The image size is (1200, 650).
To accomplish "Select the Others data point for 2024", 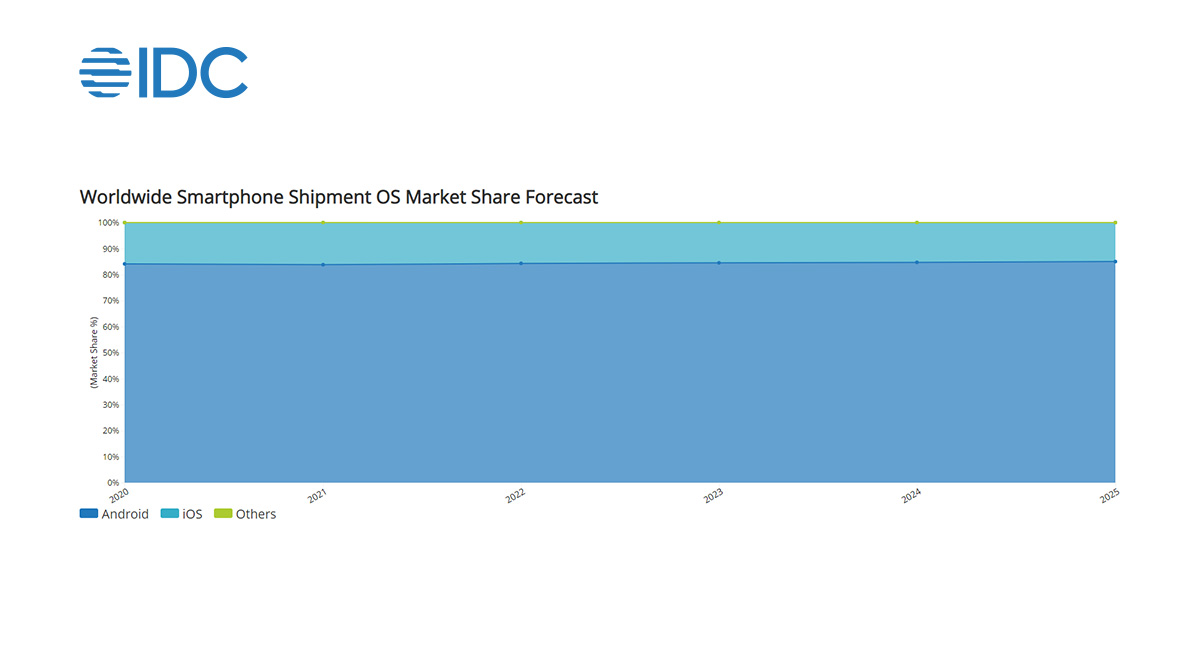I will pos(917,222).
